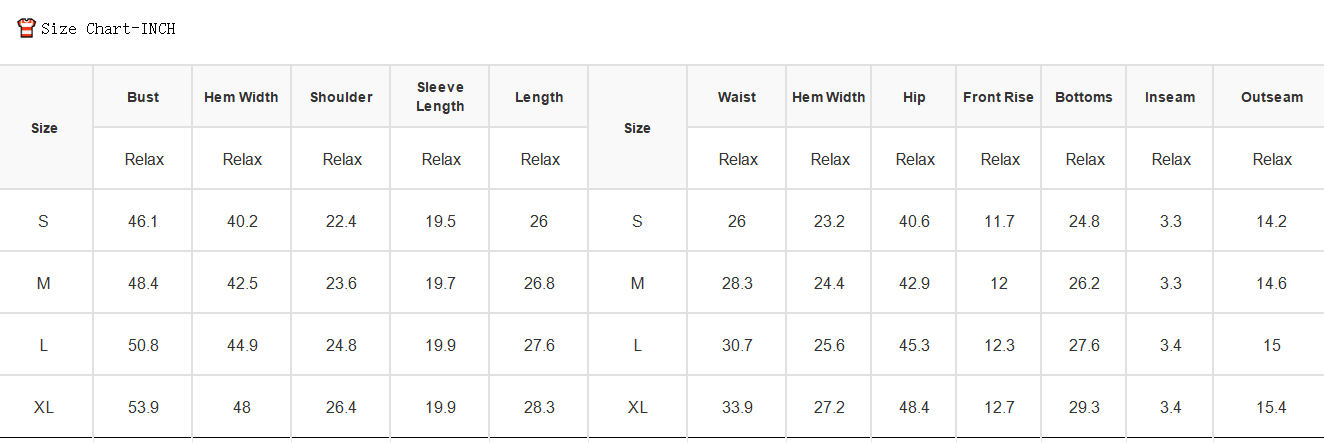Click the Size Chart-INCH title text
The image size is (1324, 443).
pos(108,29)
